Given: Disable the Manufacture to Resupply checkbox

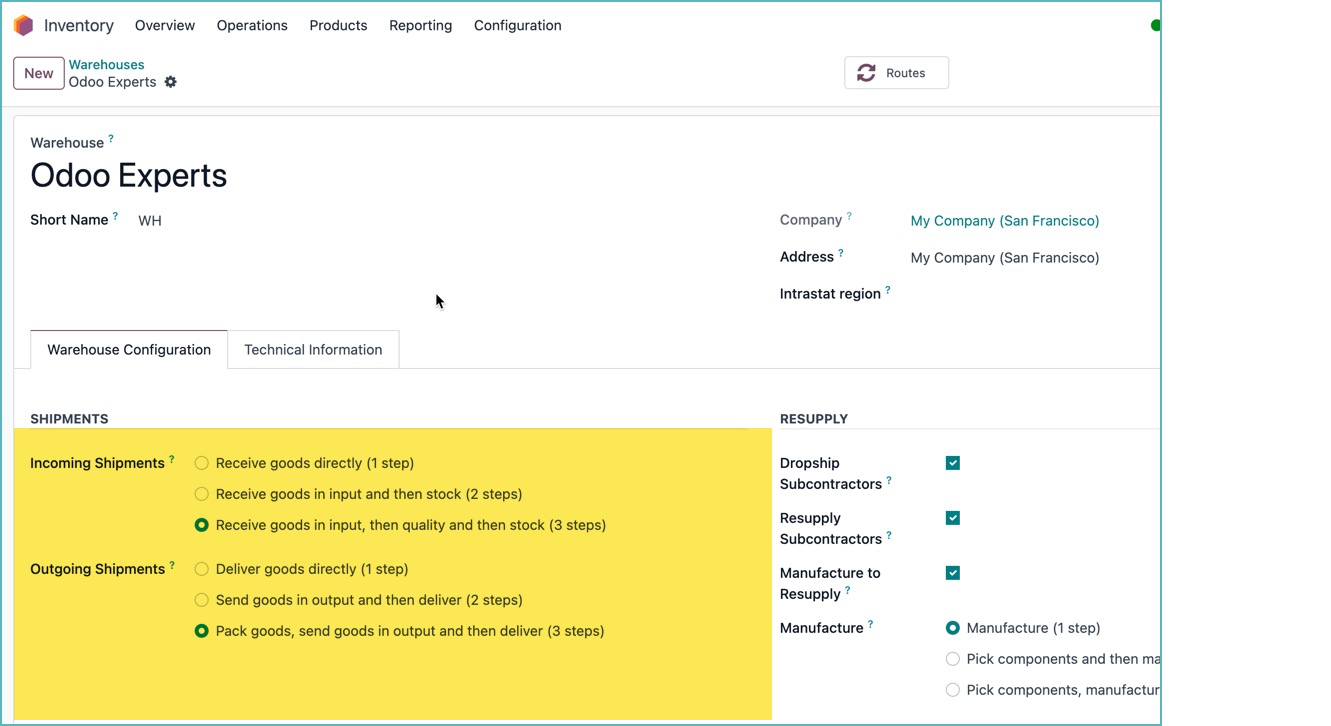Looking at the screenshot, I should [x=952, y=573].
